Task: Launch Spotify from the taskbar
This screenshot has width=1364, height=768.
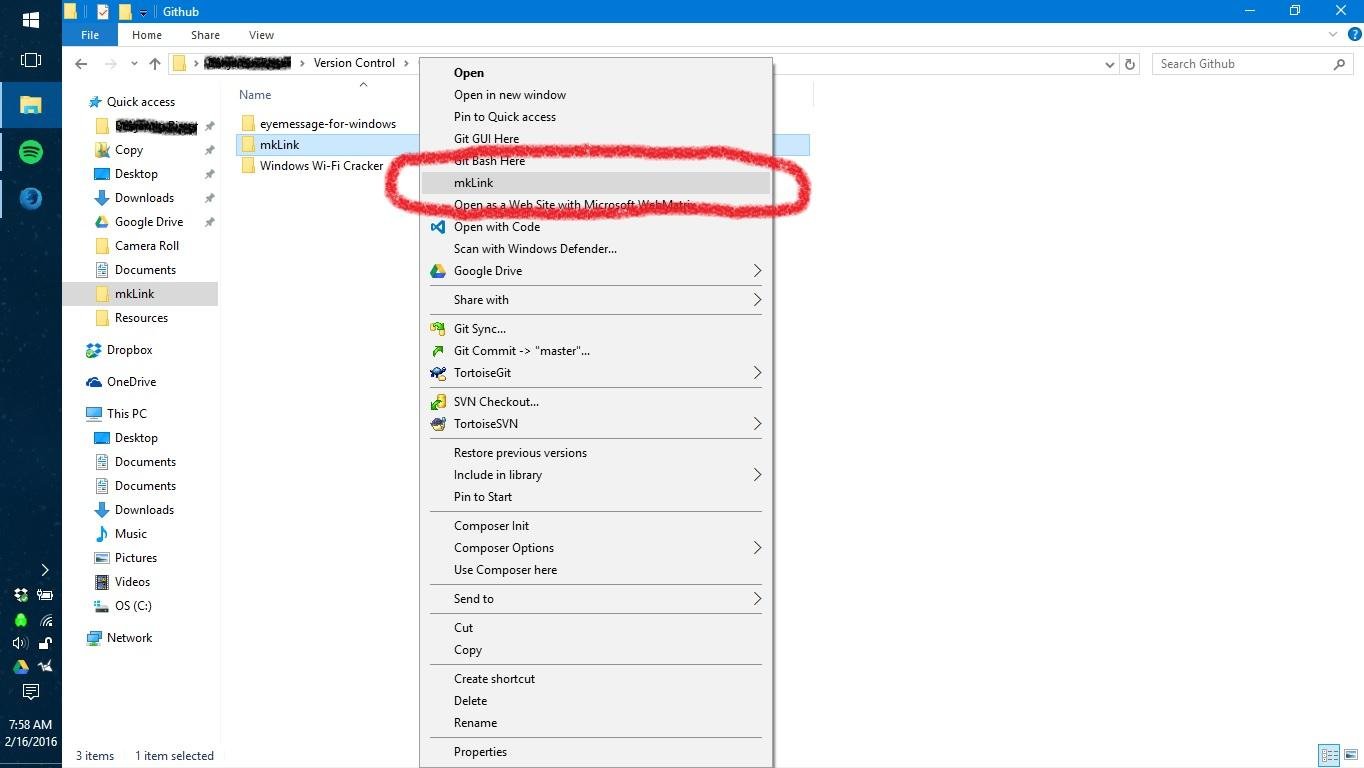Action: tap(30, 151)
